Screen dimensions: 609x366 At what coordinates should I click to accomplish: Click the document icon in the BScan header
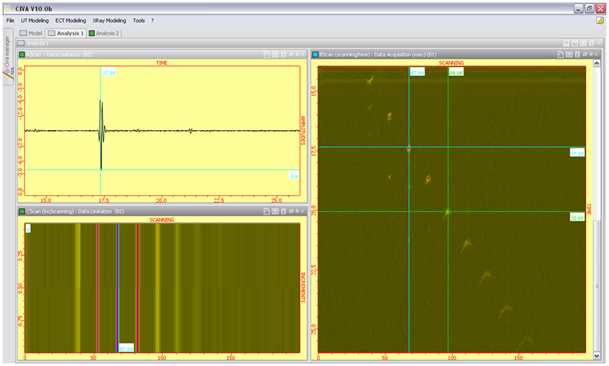point(560,55)
